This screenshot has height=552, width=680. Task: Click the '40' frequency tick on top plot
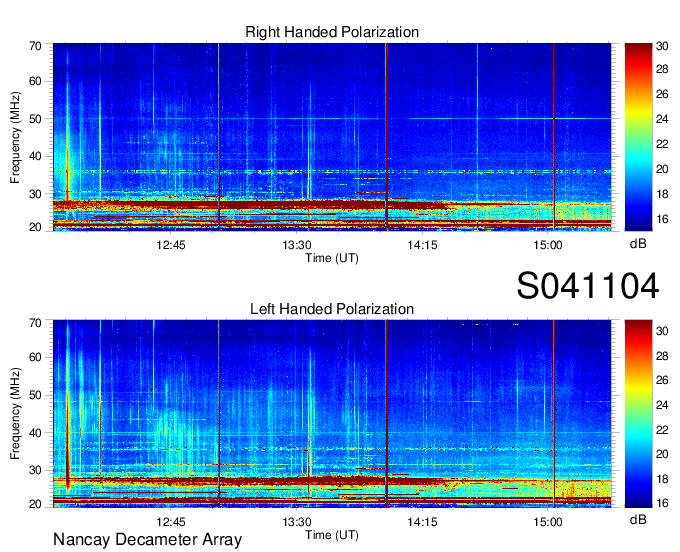(35, 156)
